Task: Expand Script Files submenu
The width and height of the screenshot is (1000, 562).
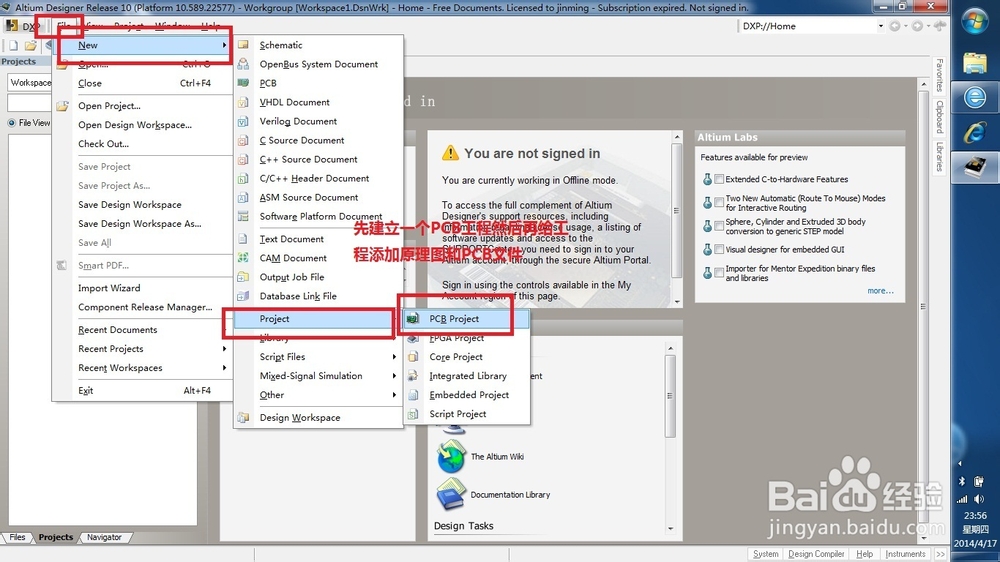Action: pos(318,357)
